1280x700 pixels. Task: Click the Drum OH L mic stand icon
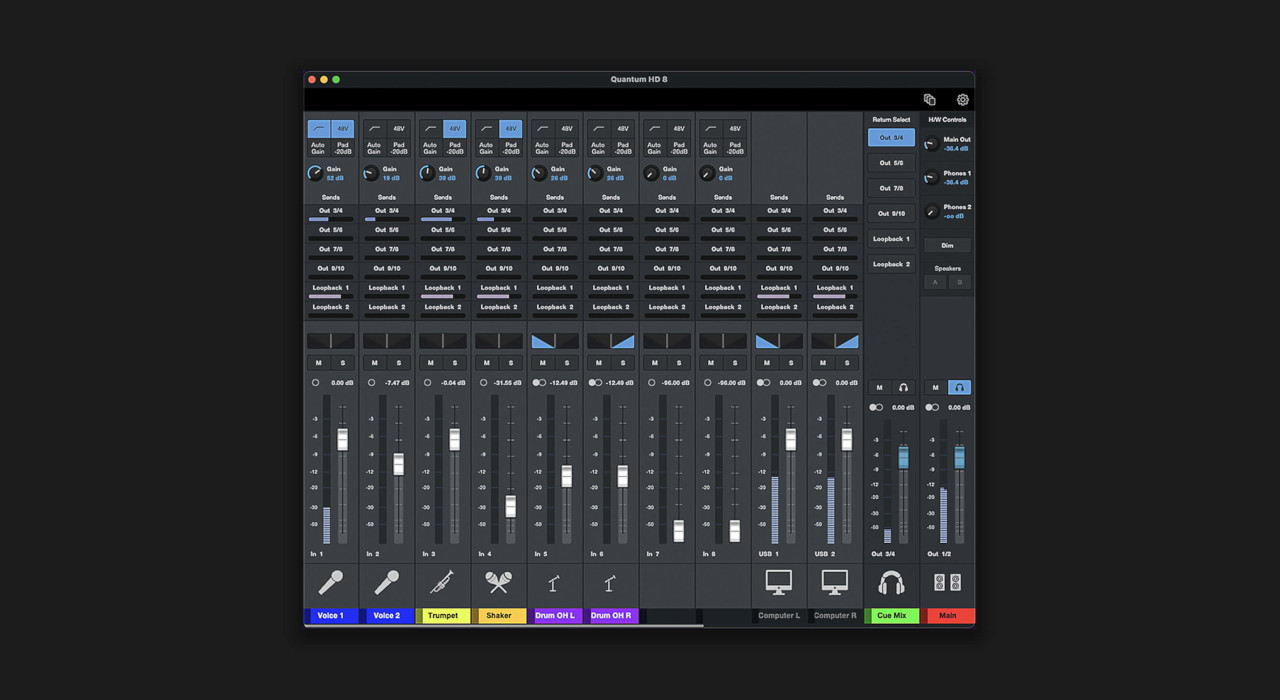[553, 583]
